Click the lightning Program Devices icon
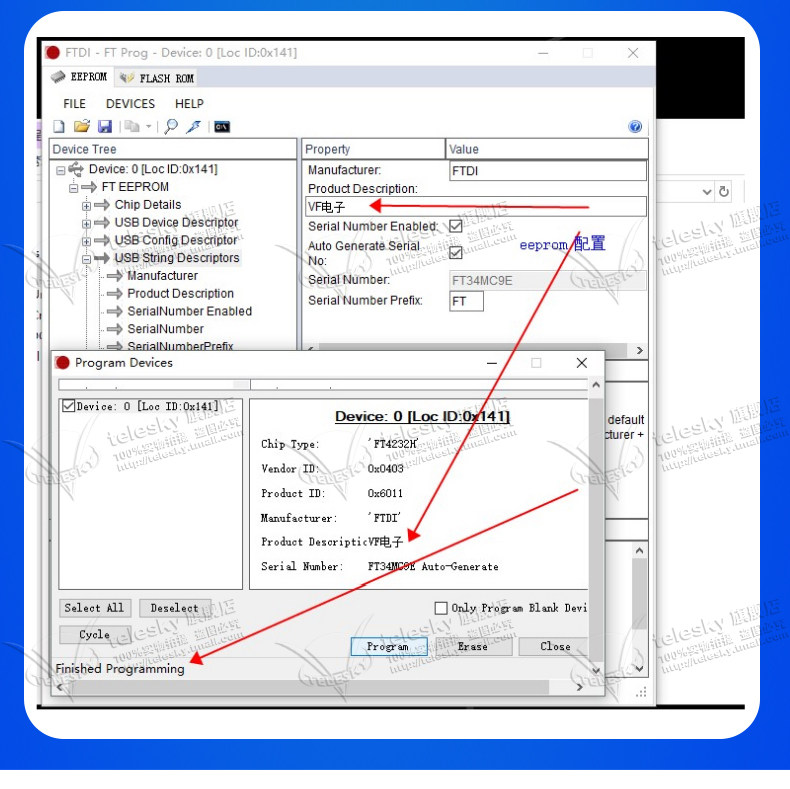The height and width of the screenshot is (789, 790). coord(193,126)
